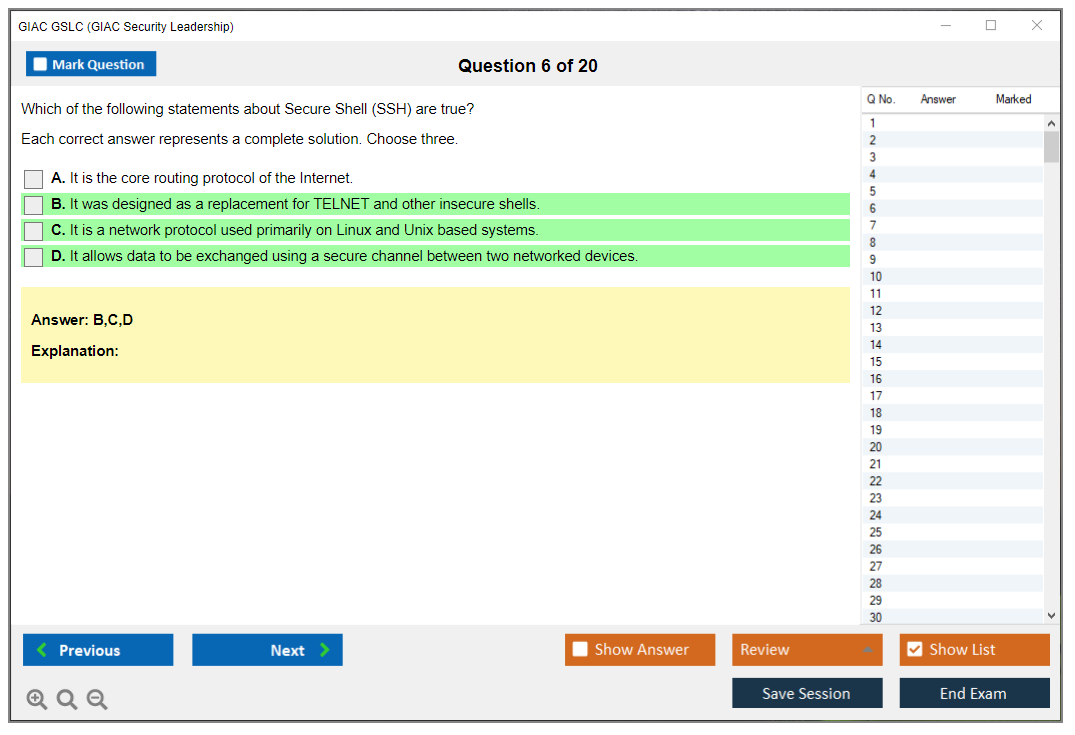Click the zoom out magnifier icon
Viewport: 1075px width, 735px height.
click(x=97, y=700)
